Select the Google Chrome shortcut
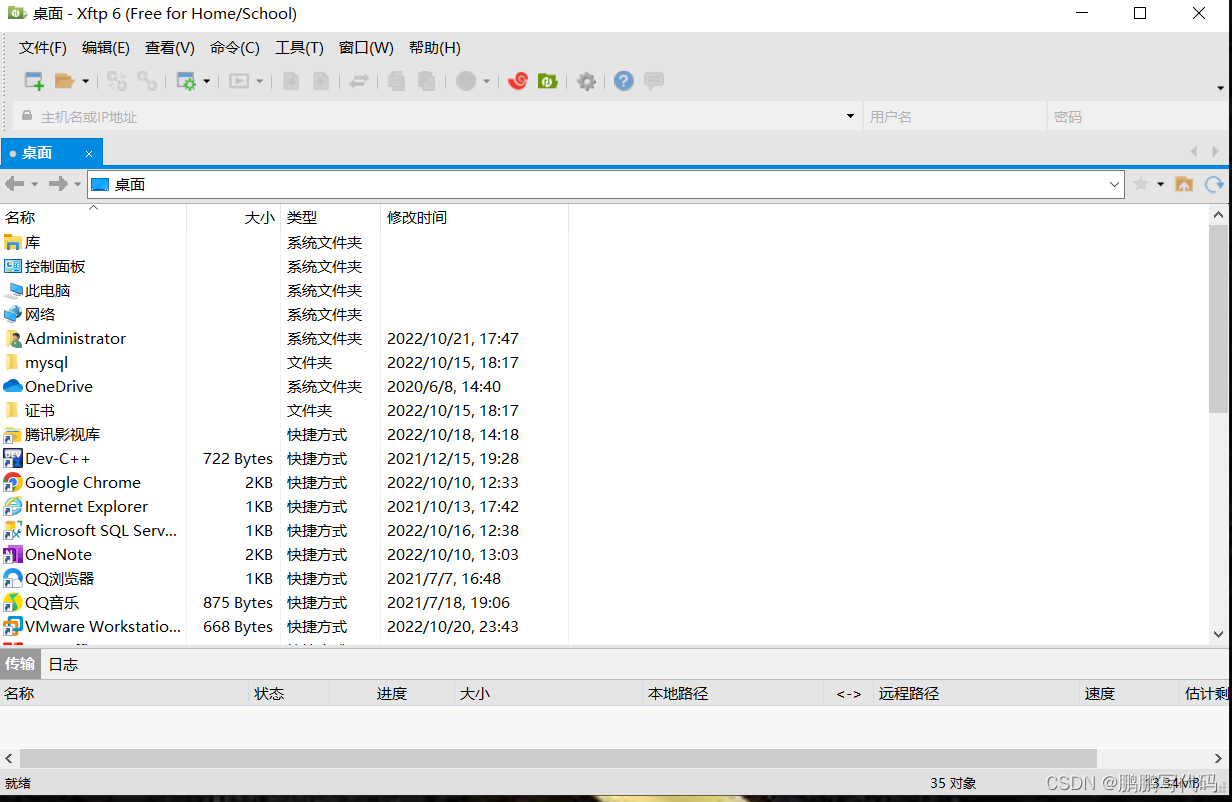 [x=284, y=482]
